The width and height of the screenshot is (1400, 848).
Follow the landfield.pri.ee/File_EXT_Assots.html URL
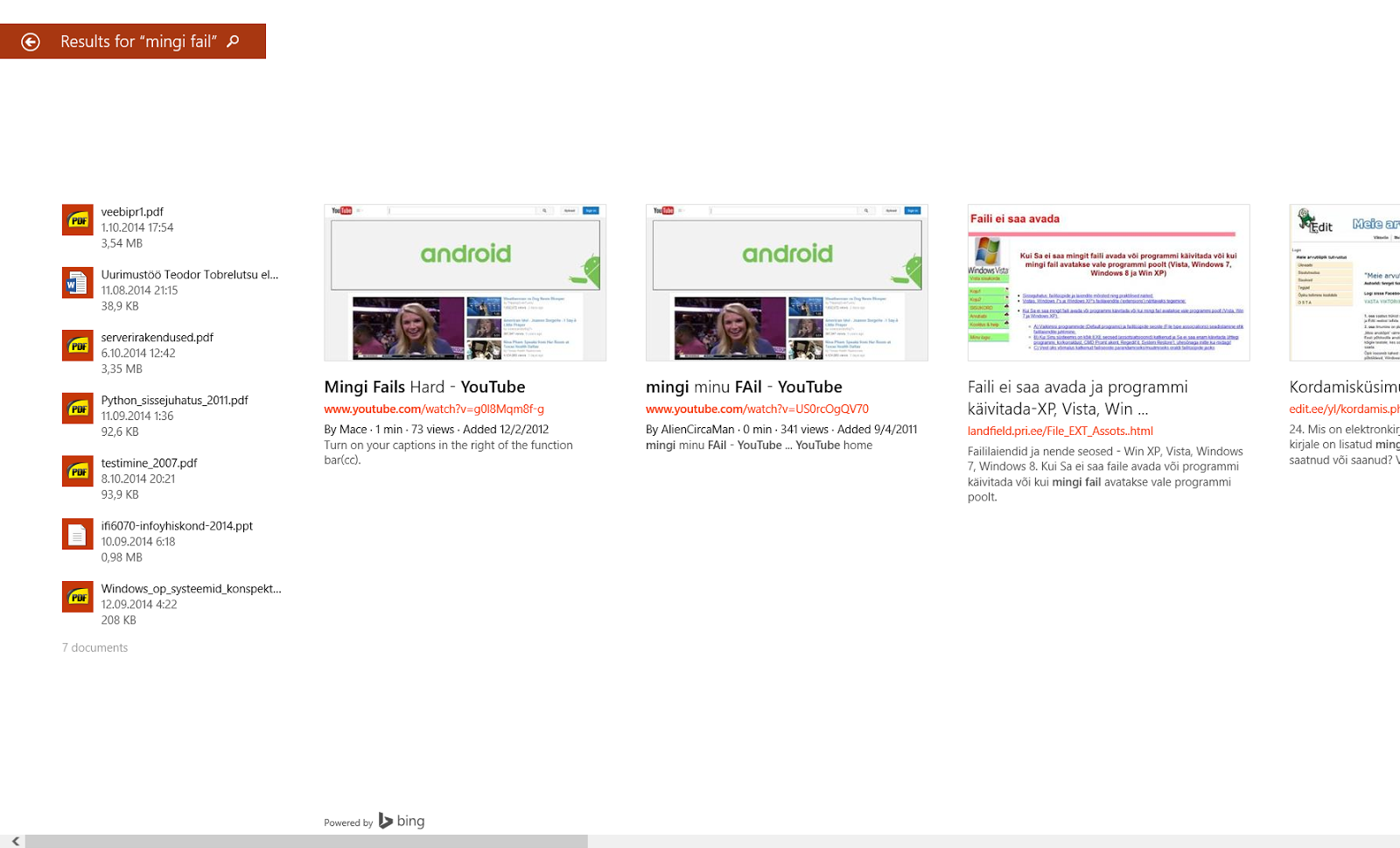click(1060, 431)
